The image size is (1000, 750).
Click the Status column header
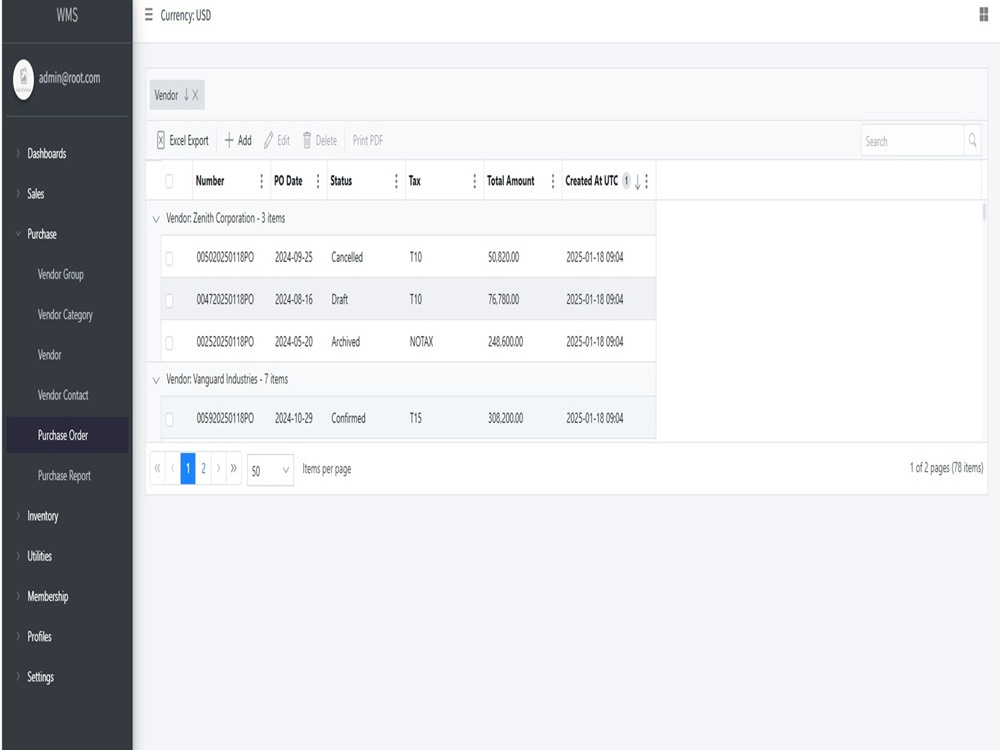341,181
